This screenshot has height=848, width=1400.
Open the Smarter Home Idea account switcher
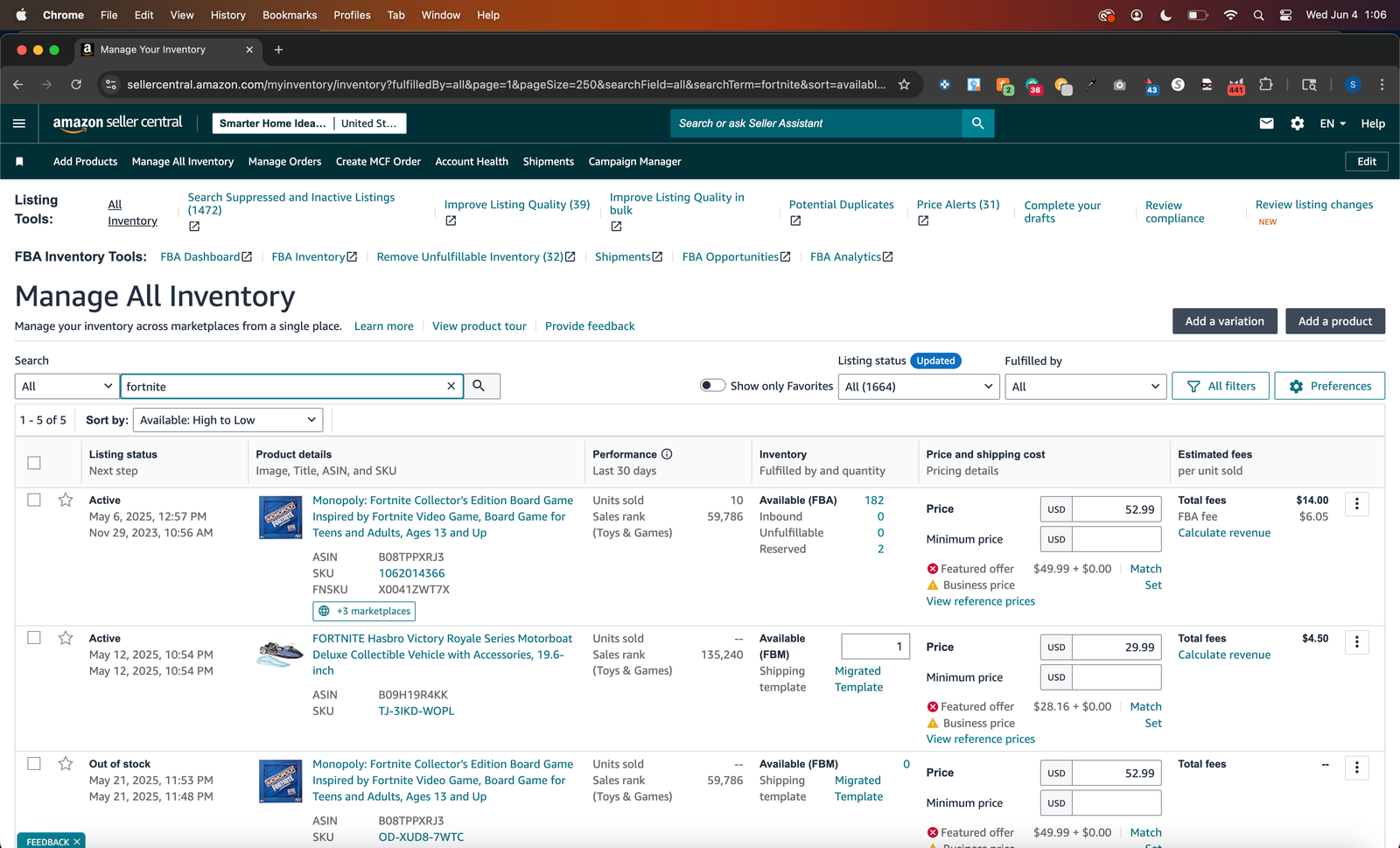tap(309, 123)
